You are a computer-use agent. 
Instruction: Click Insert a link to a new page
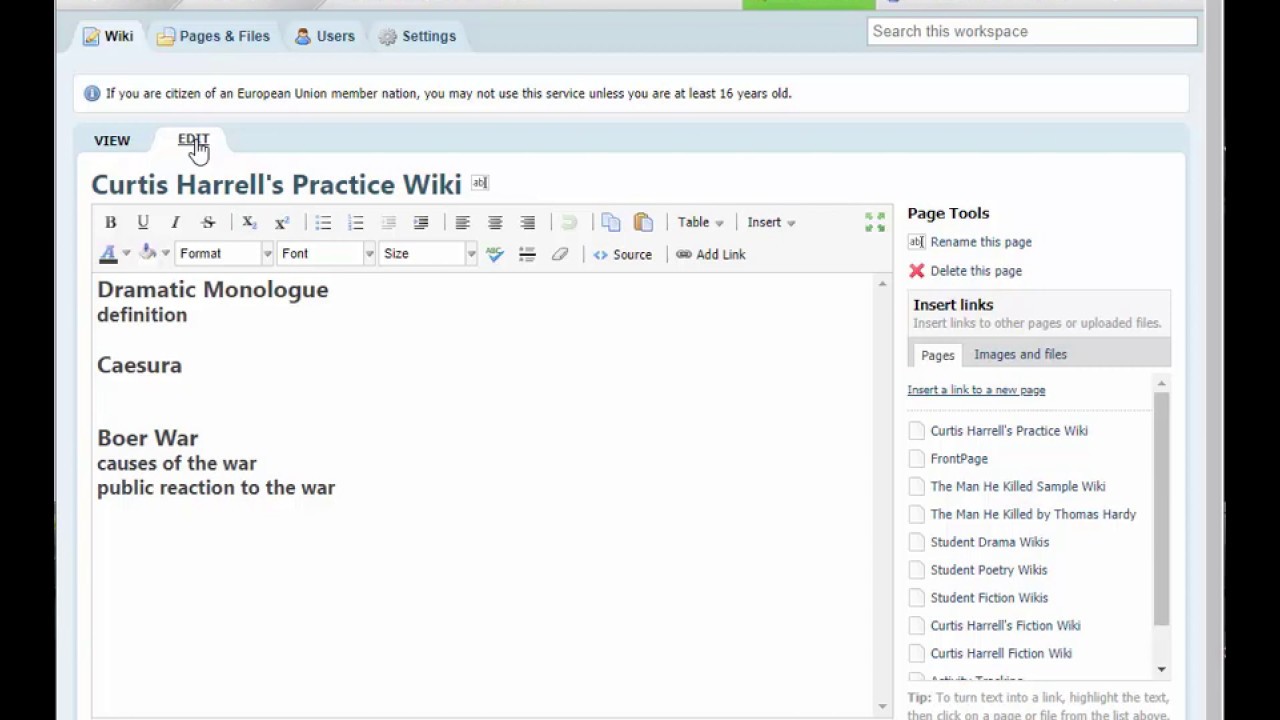point(976,390)
